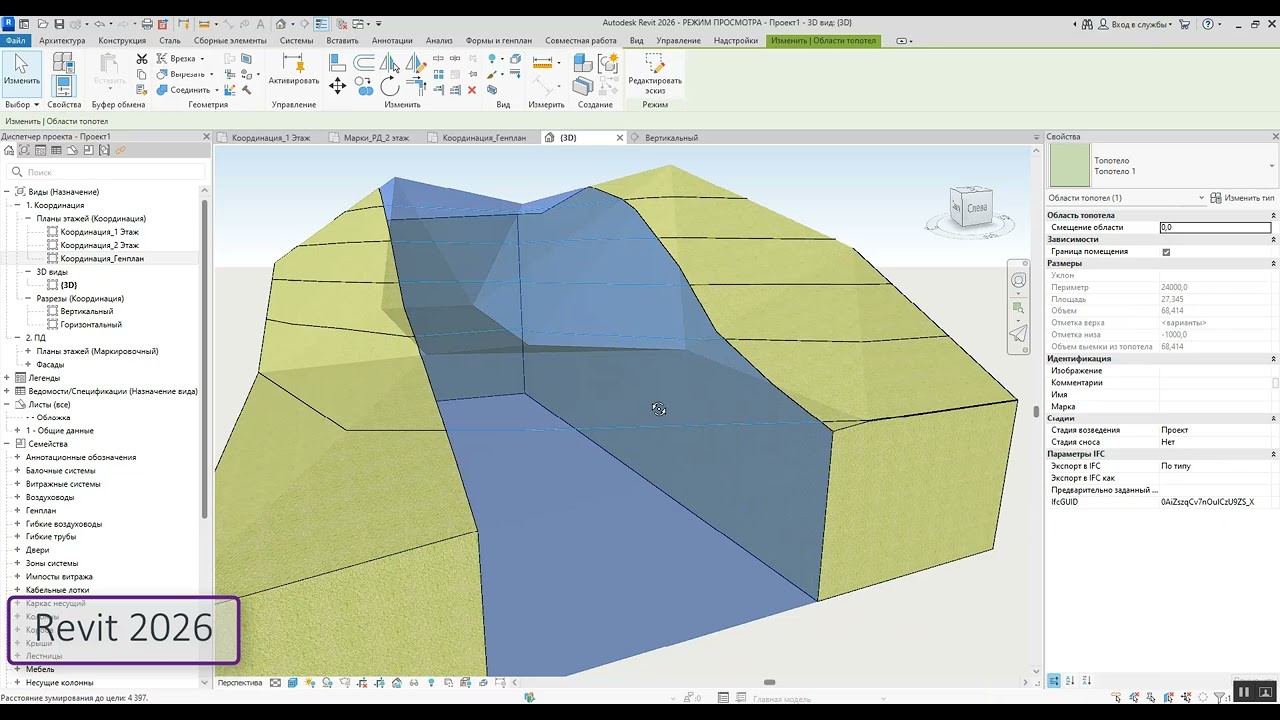The height and width of the screenshot is (720, 1280).
Task: Select the Rotate tool in the ribbon
Action: click(x=390, y=87)
